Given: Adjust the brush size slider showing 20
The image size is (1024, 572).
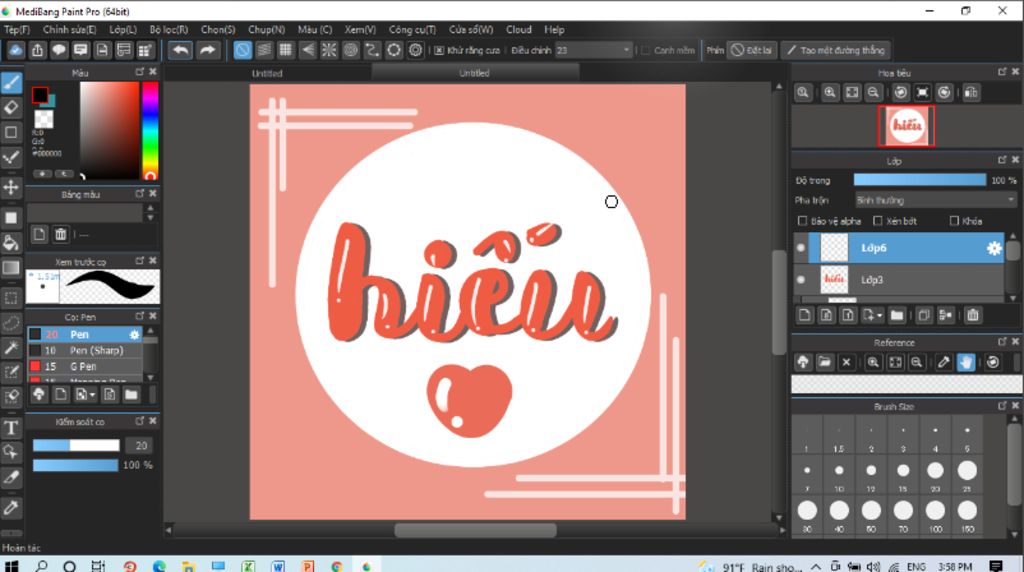Looking at the screenshot, I should tap(76, 445).
